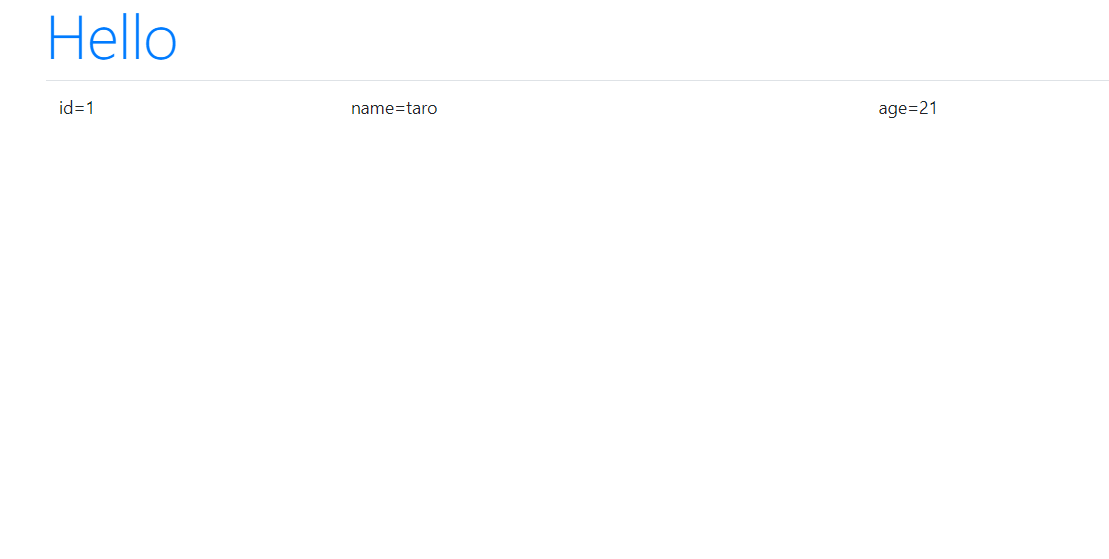The height and width of the screenshot is (559, 1109).
Task: Click the equals sign in age=21
Action: pyautogui.click(x=912, y=109)
